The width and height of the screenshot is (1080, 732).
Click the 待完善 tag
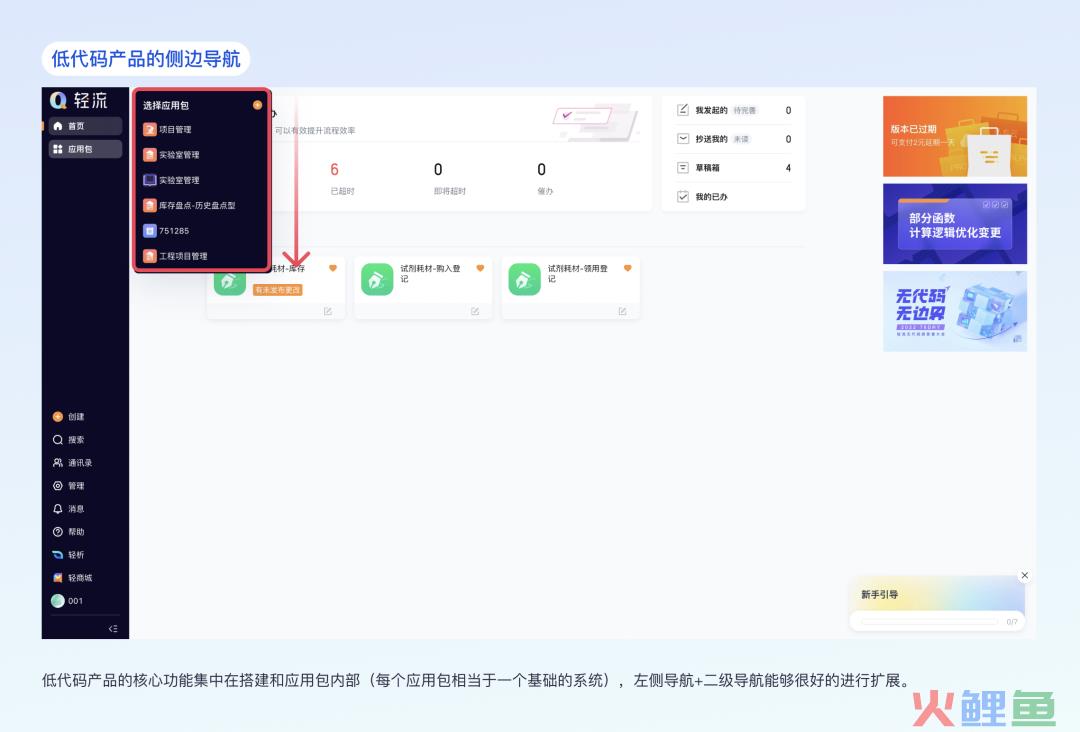click(745, 110)
